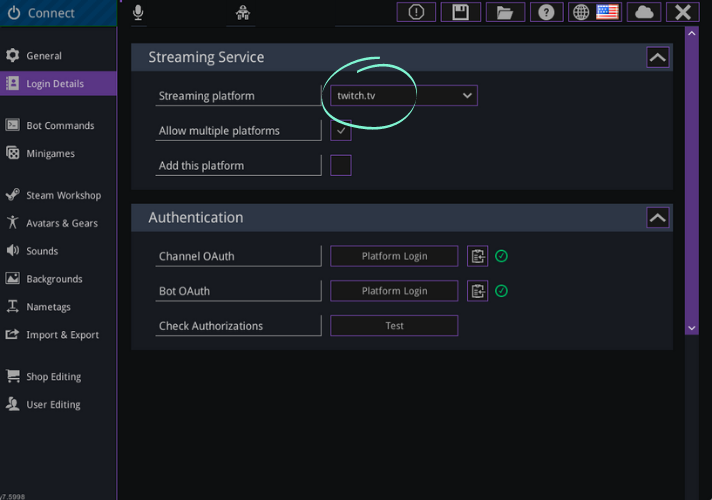Viewport: 712px width, 500px height.
Task: Enable the Add this platform checkbox
Action: (341, 165)
